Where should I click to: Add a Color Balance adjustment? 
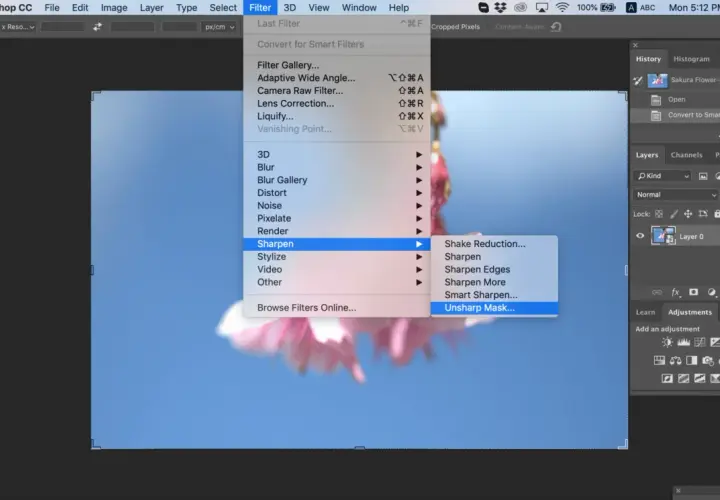pyautogui.click(x=675, y=360)
